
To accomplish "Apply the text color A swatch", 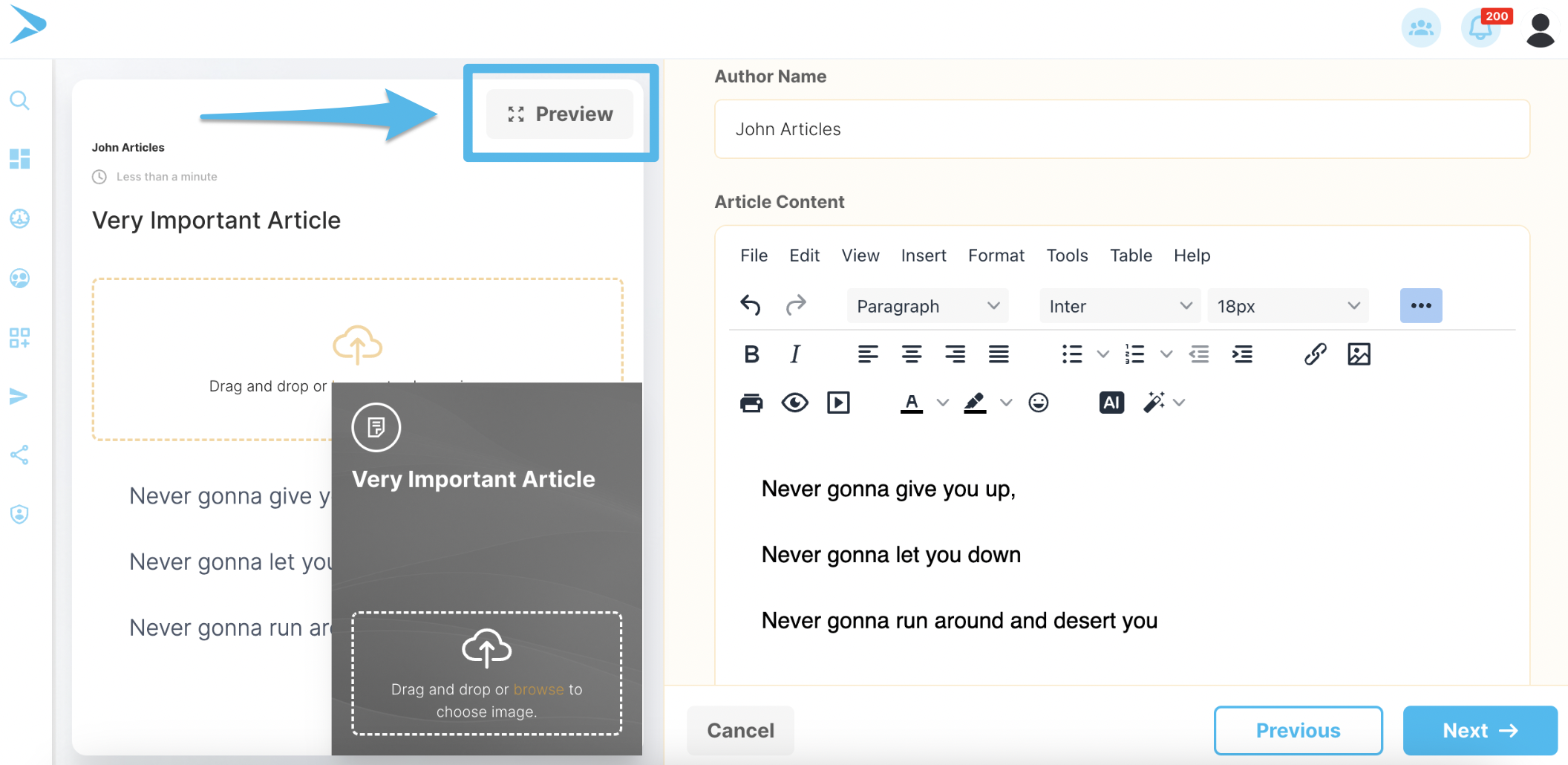I will (x=911, y=403).
